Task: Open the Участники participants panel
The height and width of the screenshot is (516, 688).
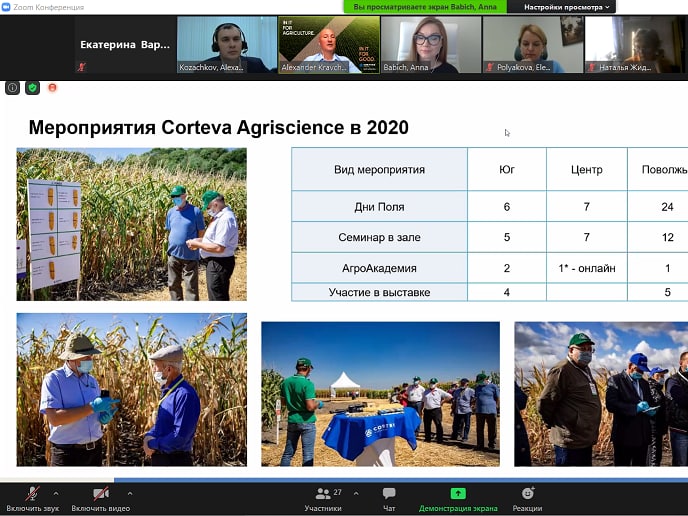Action: [323, 499]
